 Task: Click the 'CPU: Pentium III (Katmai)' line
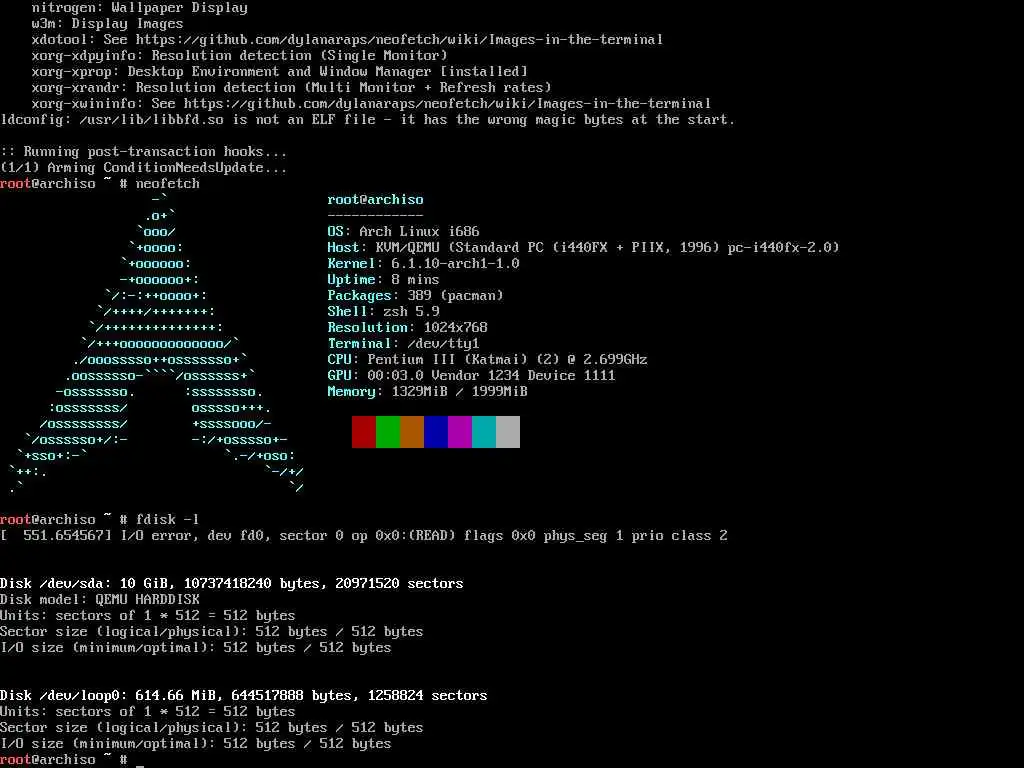[487, 360]
